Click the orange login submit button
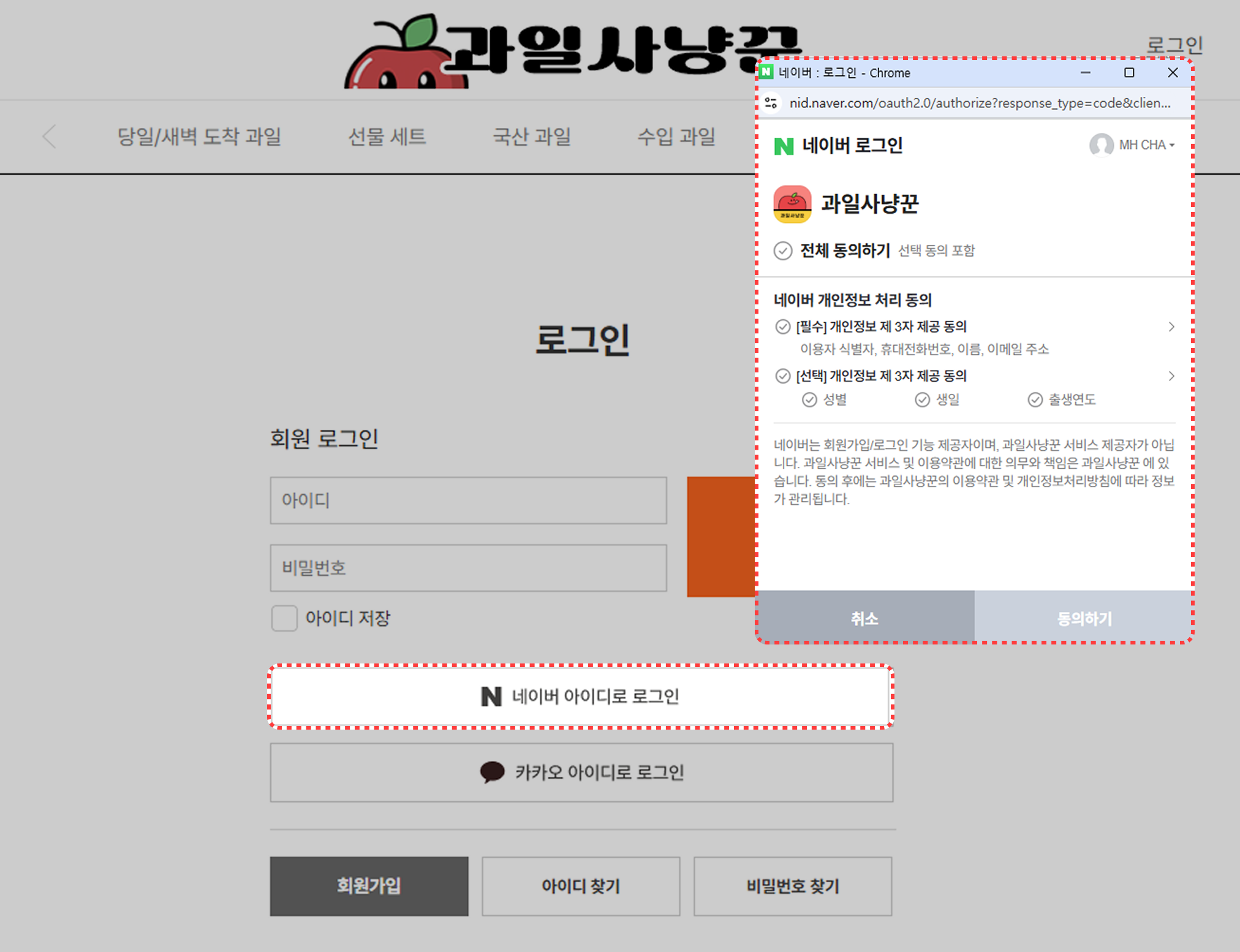1240x952 pixels. 721,537
